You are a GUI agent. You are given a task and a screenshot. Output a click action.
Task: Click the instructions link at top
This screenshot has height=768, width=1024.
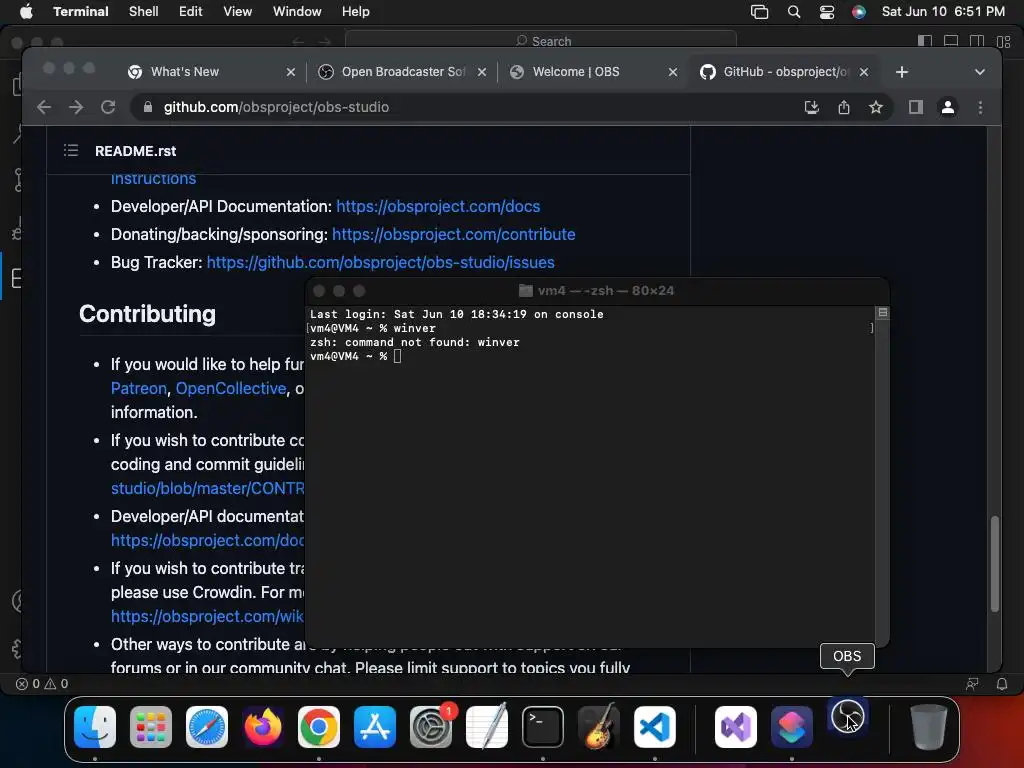(153, 179)
